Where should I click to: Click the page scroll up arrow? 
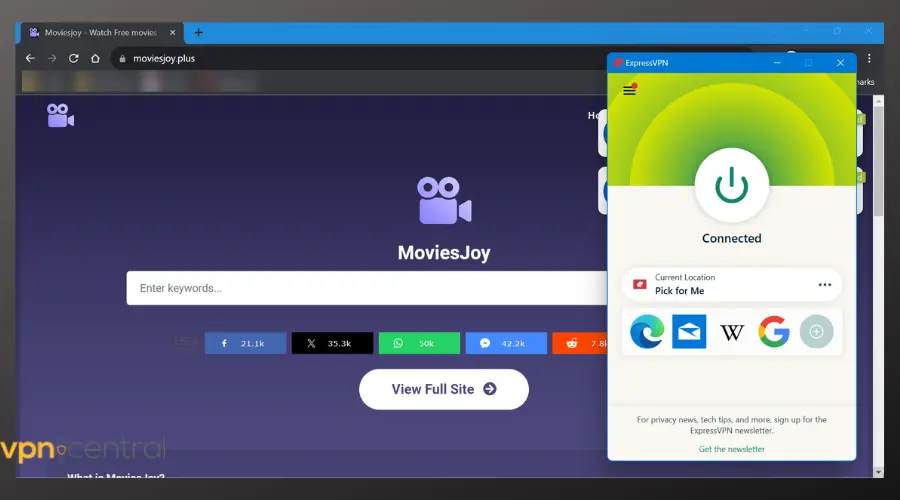878,101
